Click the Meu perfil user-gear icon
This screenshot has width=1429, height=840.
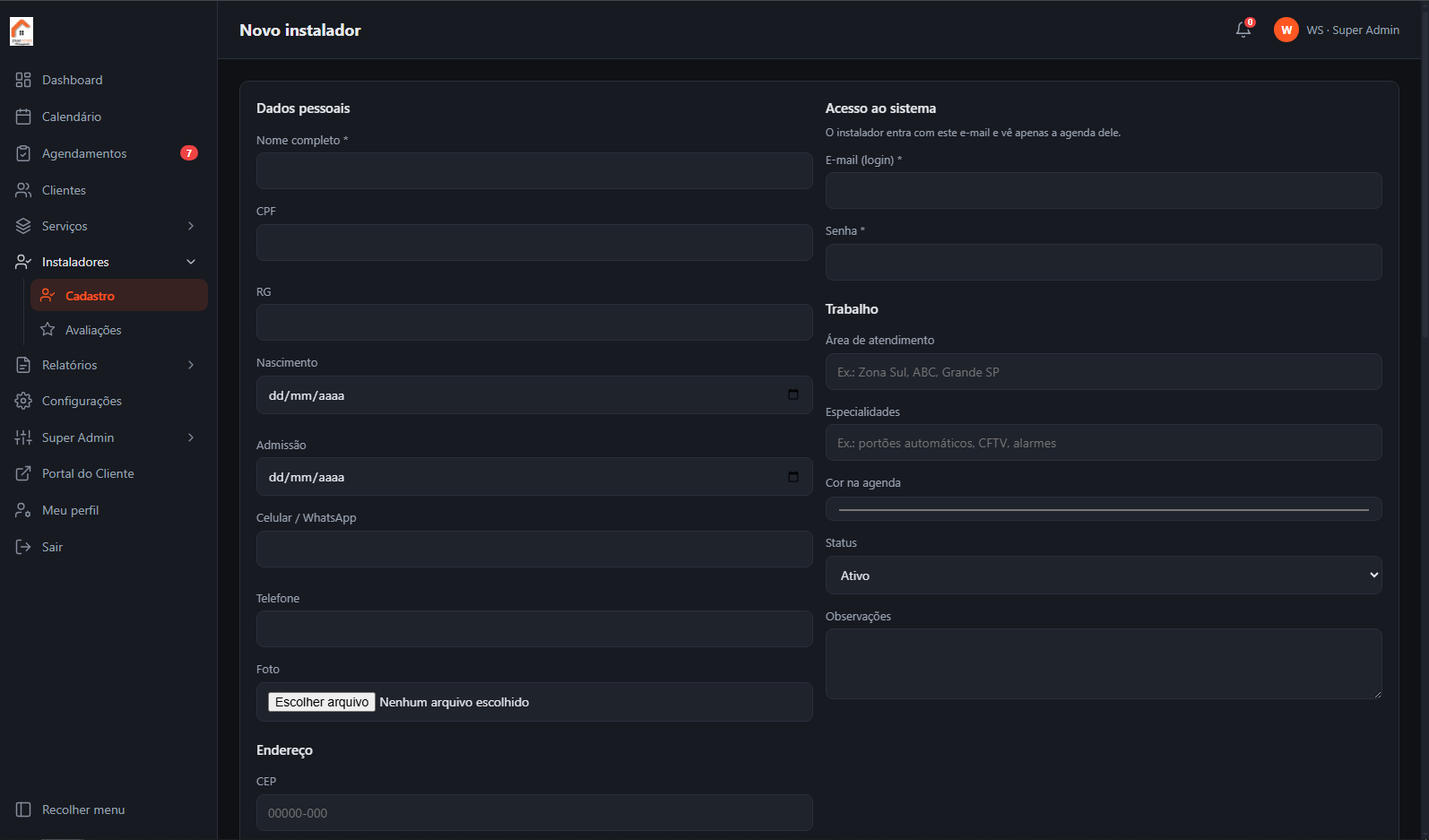pyautogui.click(x=23, y=510)
